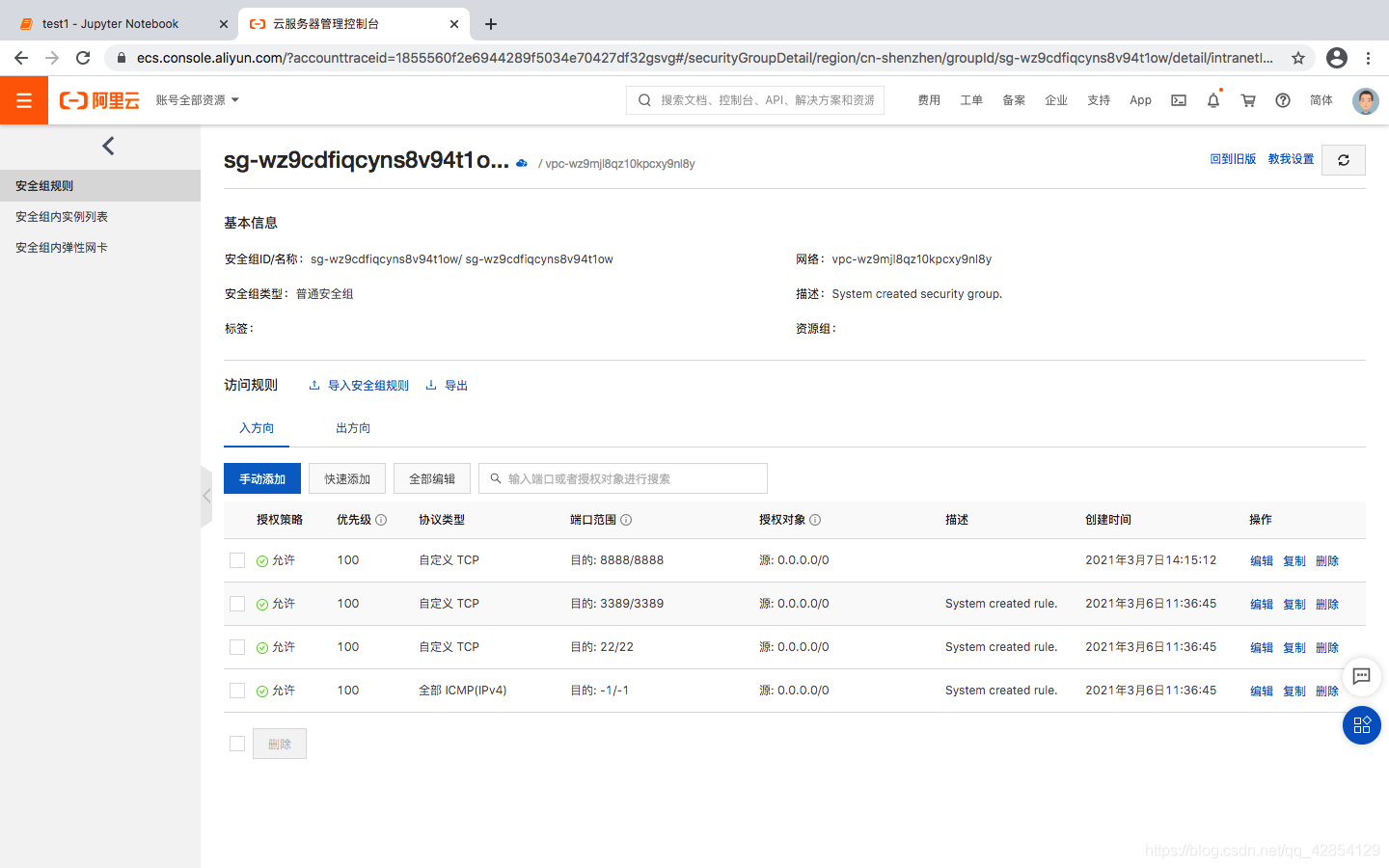Click the site lock icon in address bar
Viewport: 1389px width, 868px height.
(x=122, y=58)
